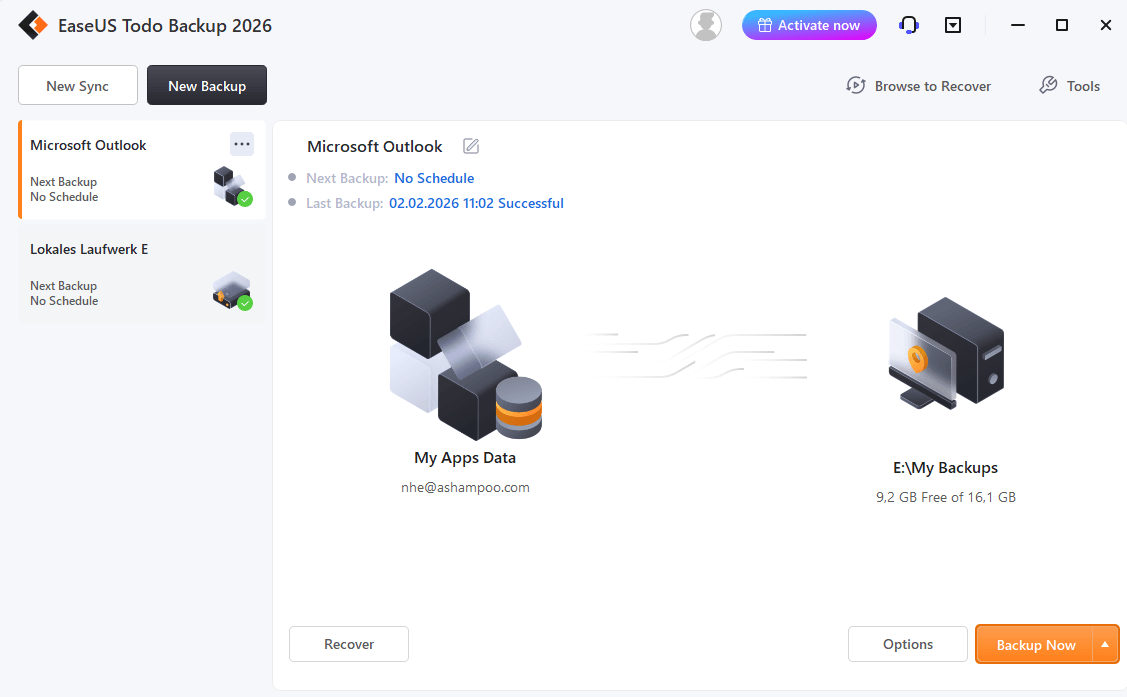This screenshot has height=697, width=1127.
Task: Click the user account avatar
Action: tap(706, 24)
